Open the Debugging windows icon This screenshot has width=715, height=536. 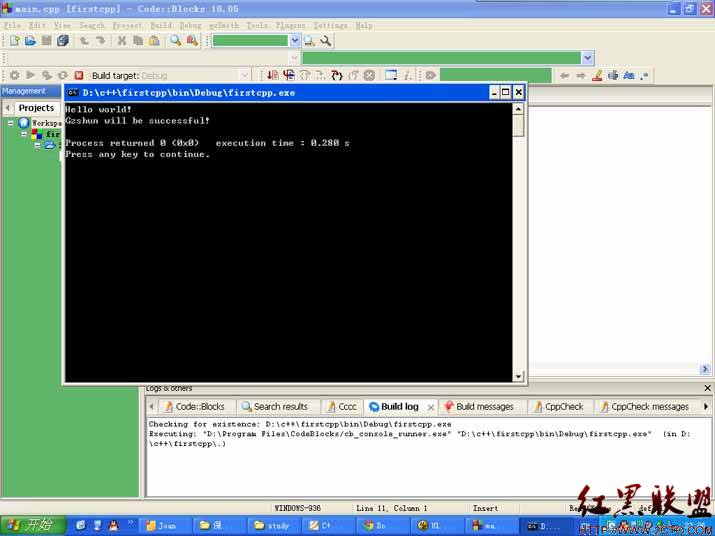[x=391, y=75]
